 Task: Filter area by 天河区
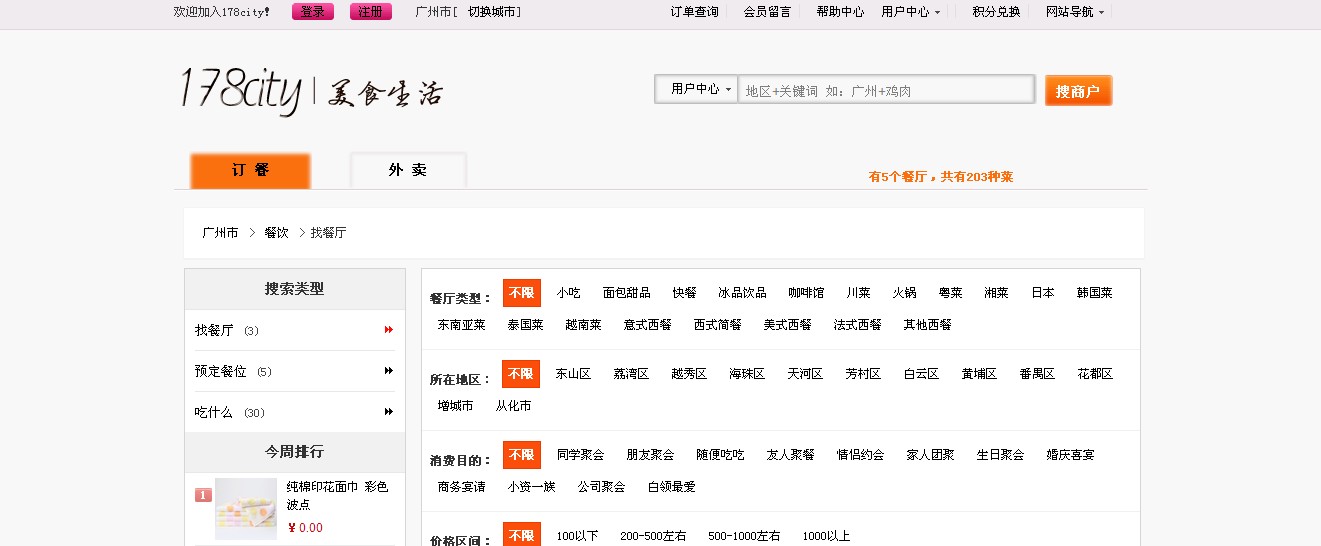(805, 374)
